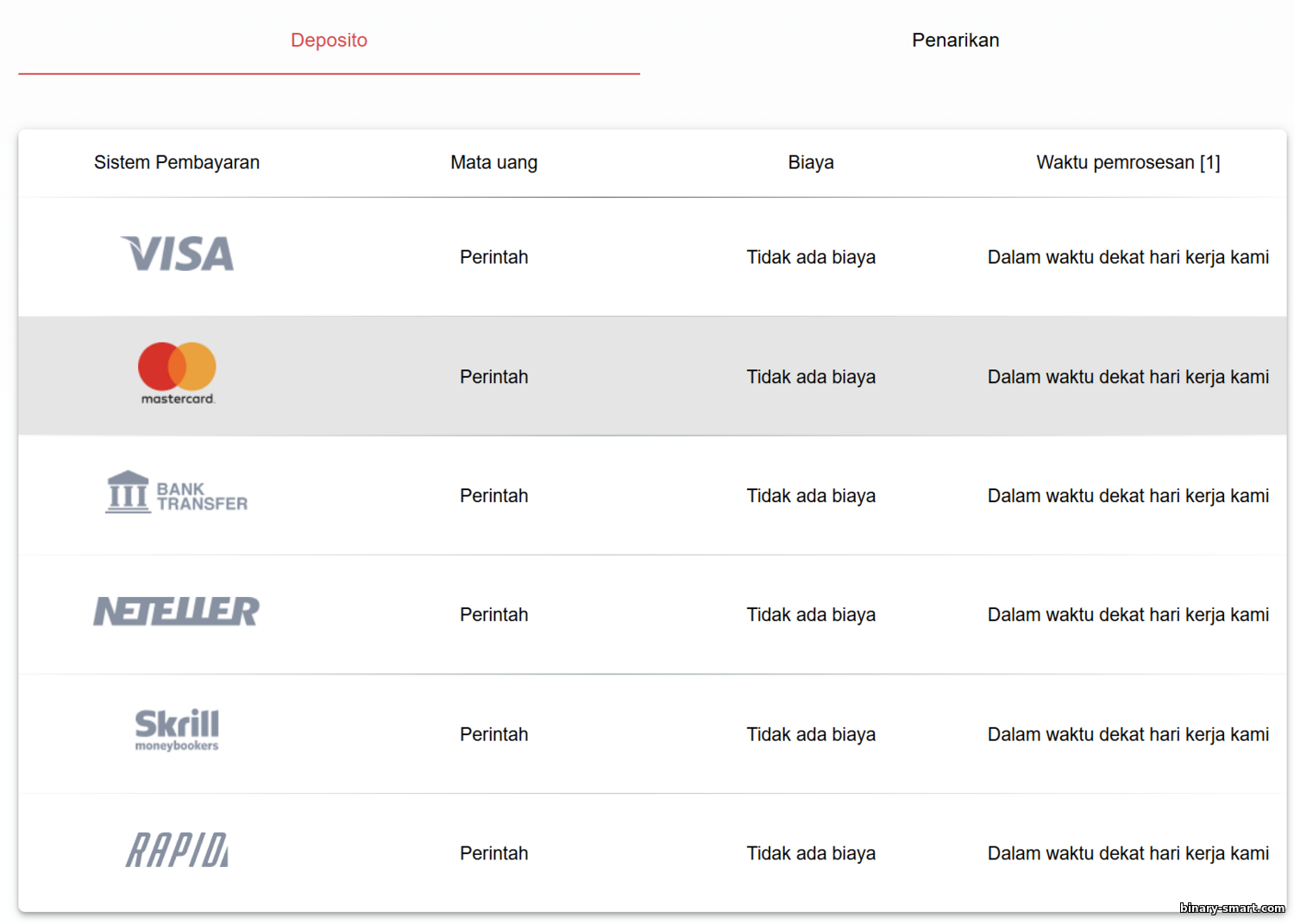
Task: Click the Sistem Pembayaran column header
Action: point(177,162)
